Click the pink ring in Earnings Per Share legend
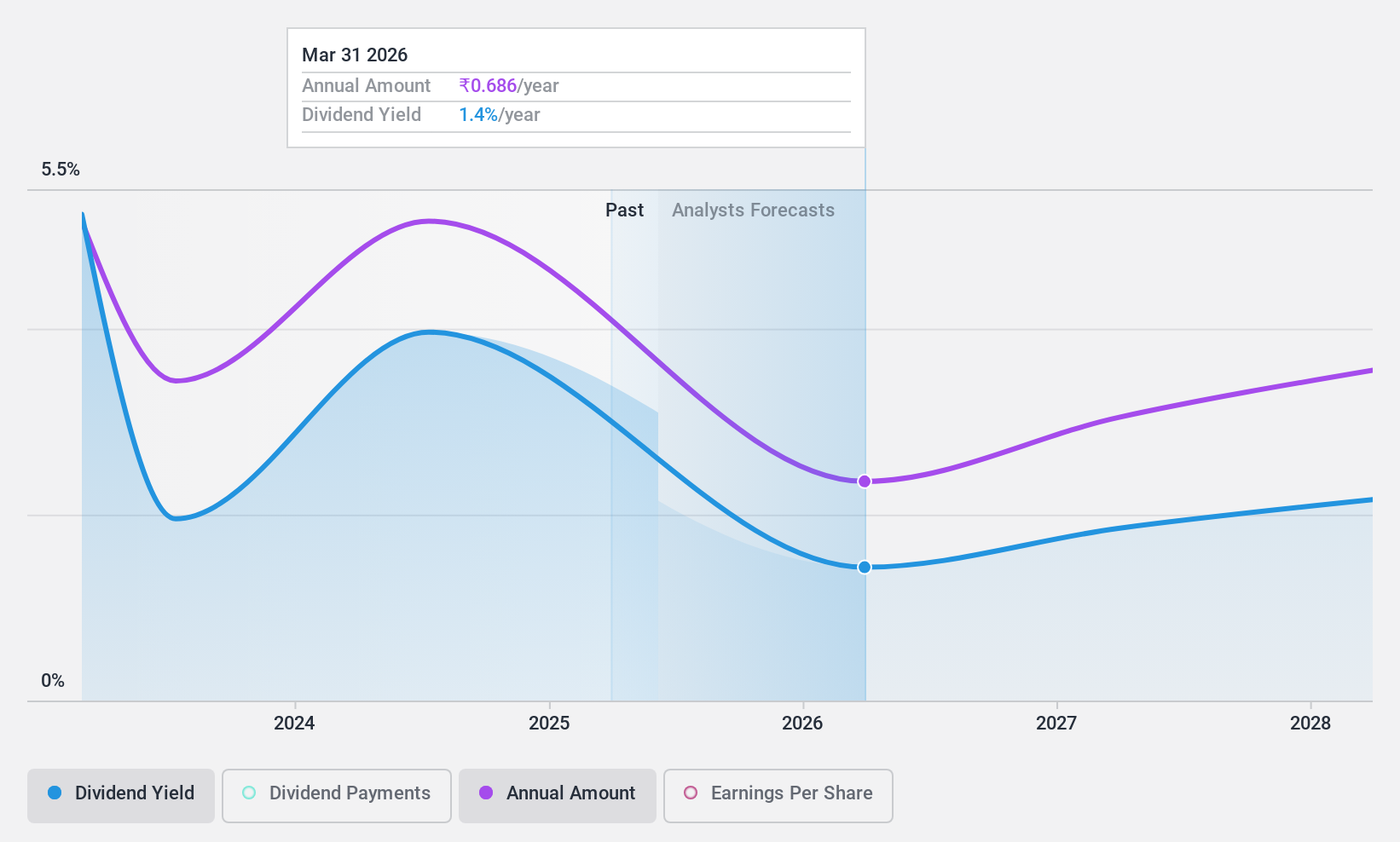 point(691,793)
